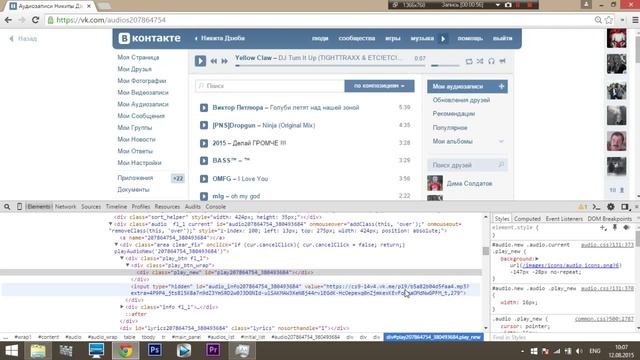Open Моя Страница in sidebar
This screenshot has width=640, height=360.
(x=138, y=58)
